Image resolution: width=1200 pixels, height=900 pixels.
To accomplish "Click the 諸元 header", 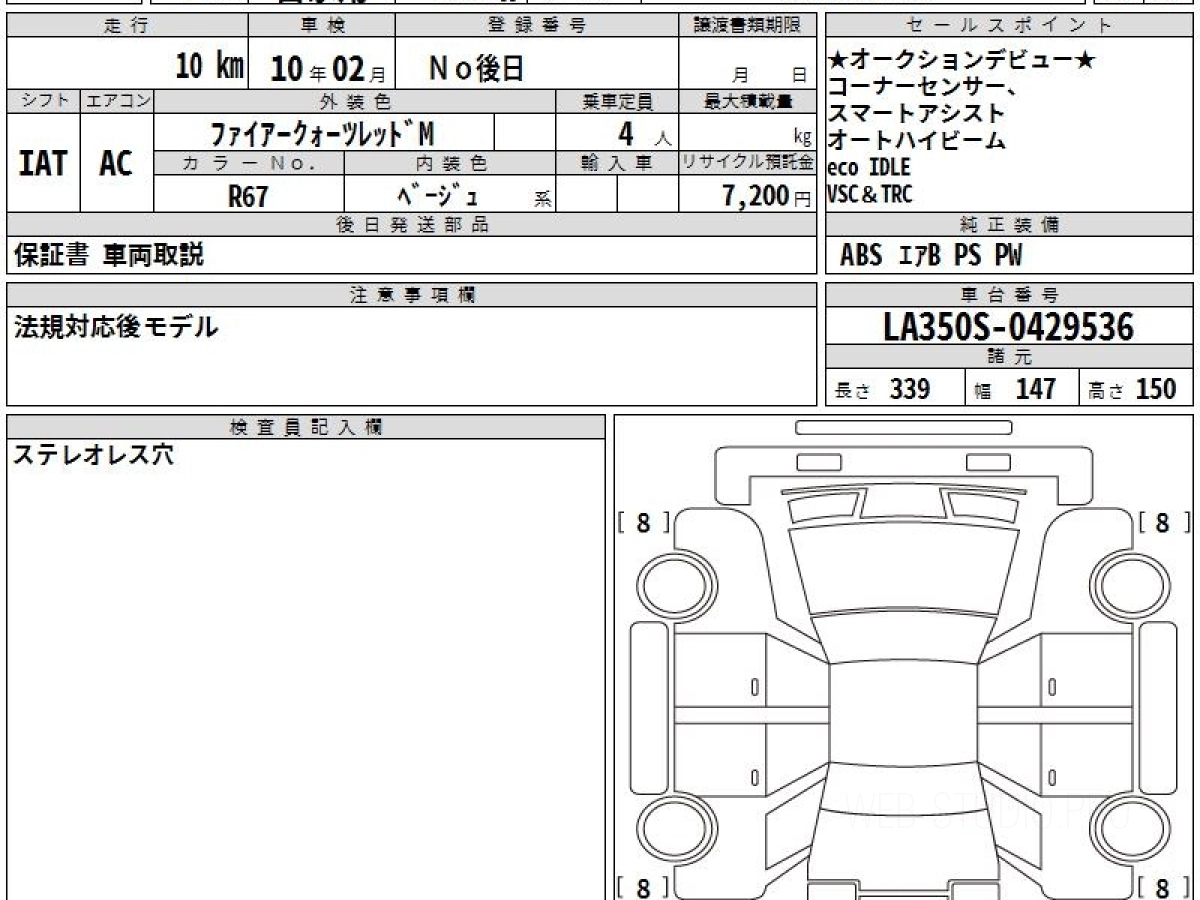I will tap(1010, 357).
